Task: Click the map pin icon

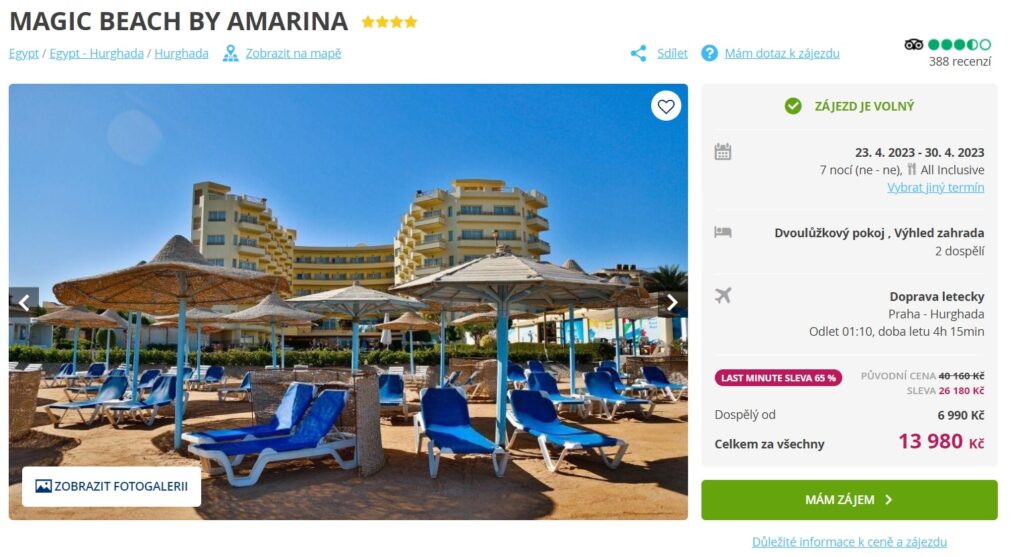Action: [230, 54]
